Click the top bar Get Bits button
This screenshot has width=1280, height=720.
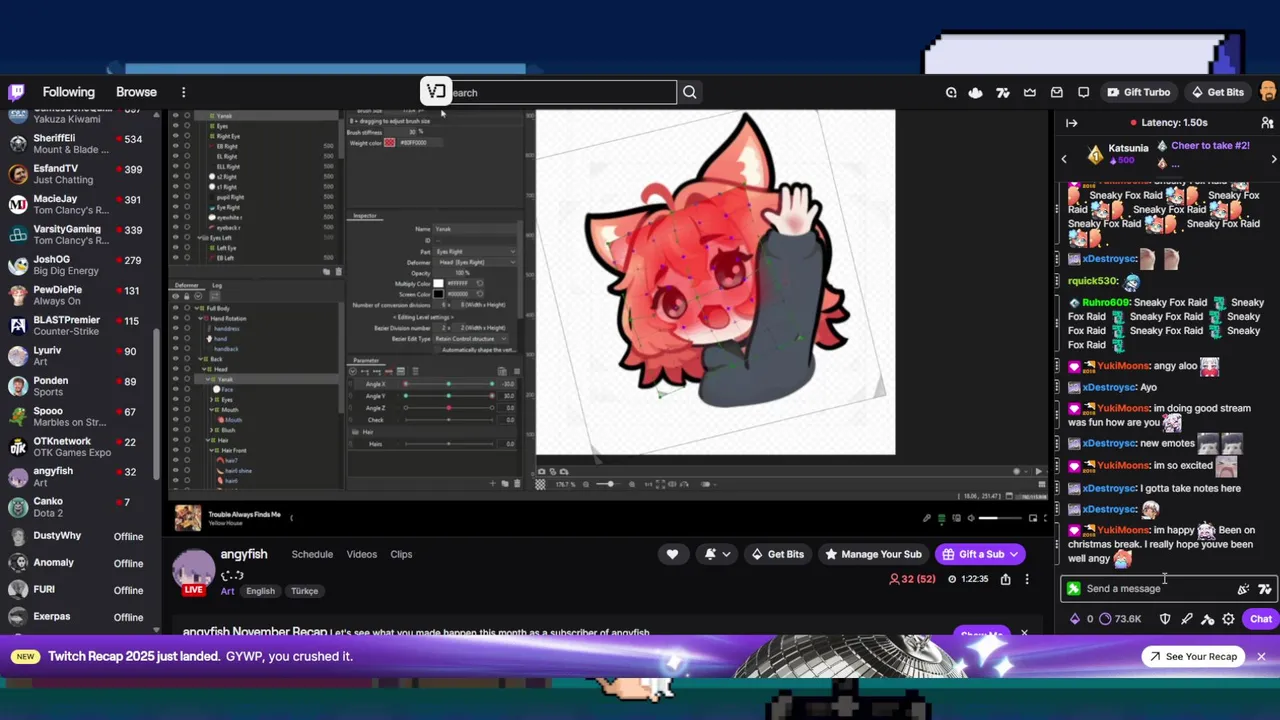(x=1217, y=92)
